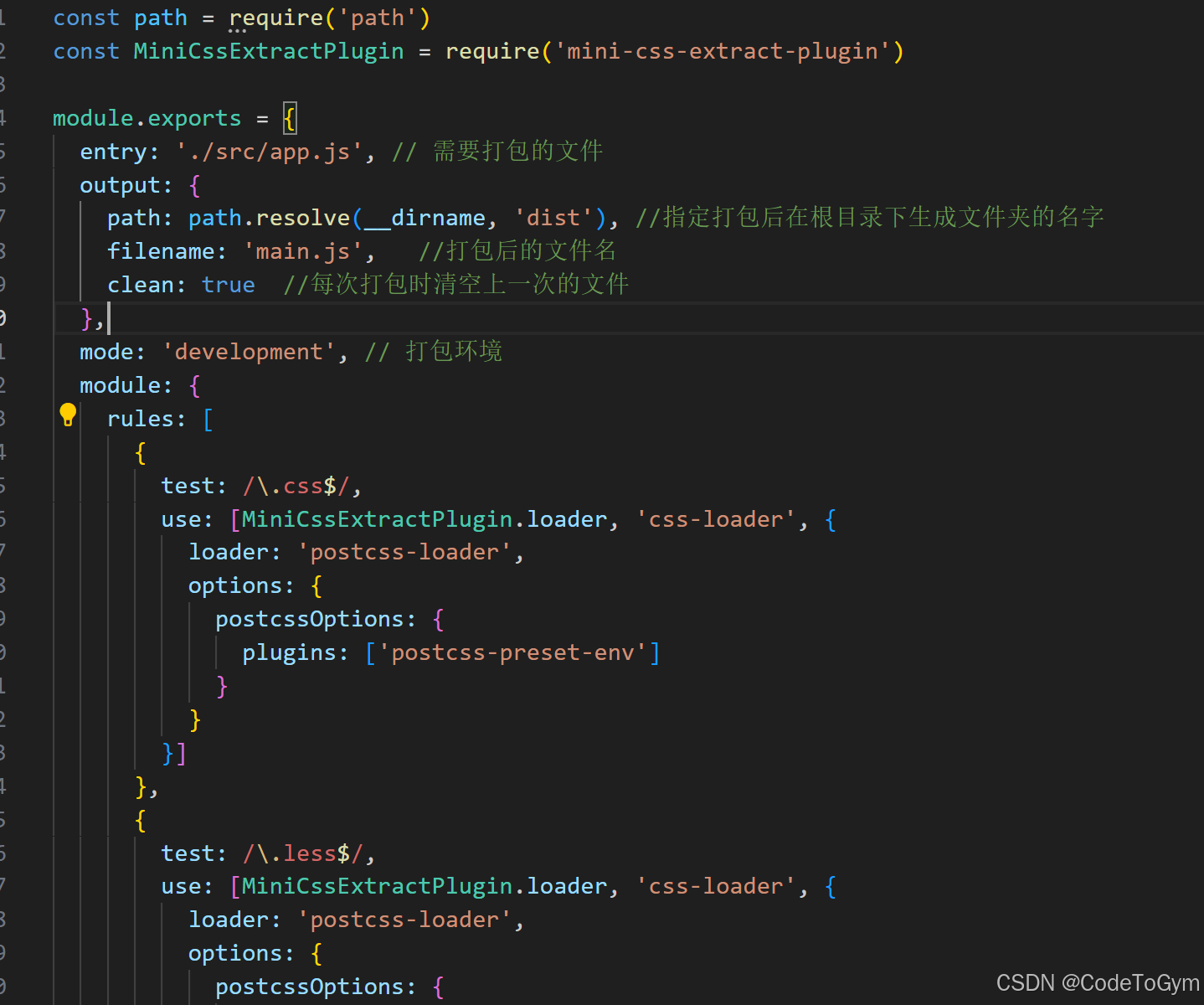This screenshot has width=1204, height=1005.
Task: Click the path.resolve call
Action: (x=269, y=218)
